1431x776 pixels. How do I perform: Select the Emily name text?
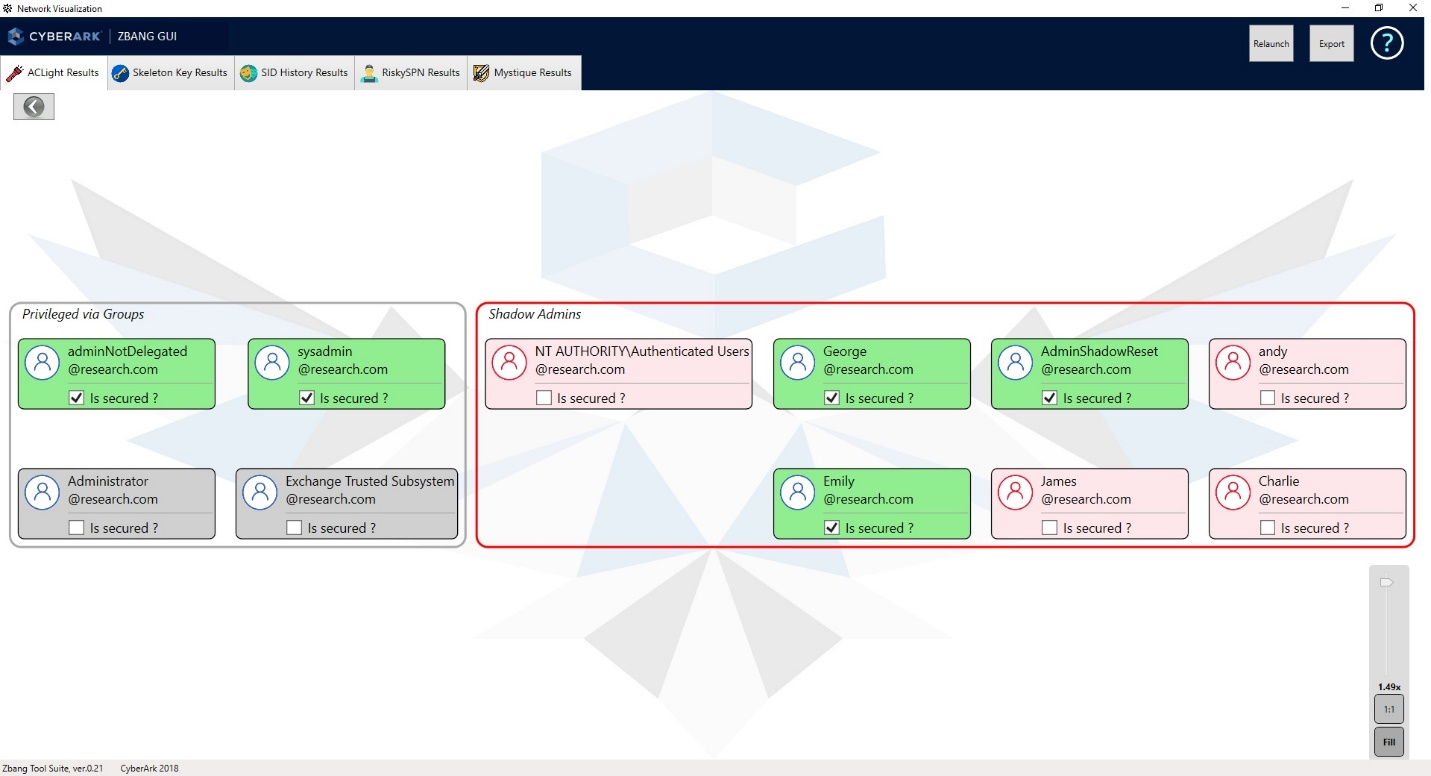click(x=839, y=481)
